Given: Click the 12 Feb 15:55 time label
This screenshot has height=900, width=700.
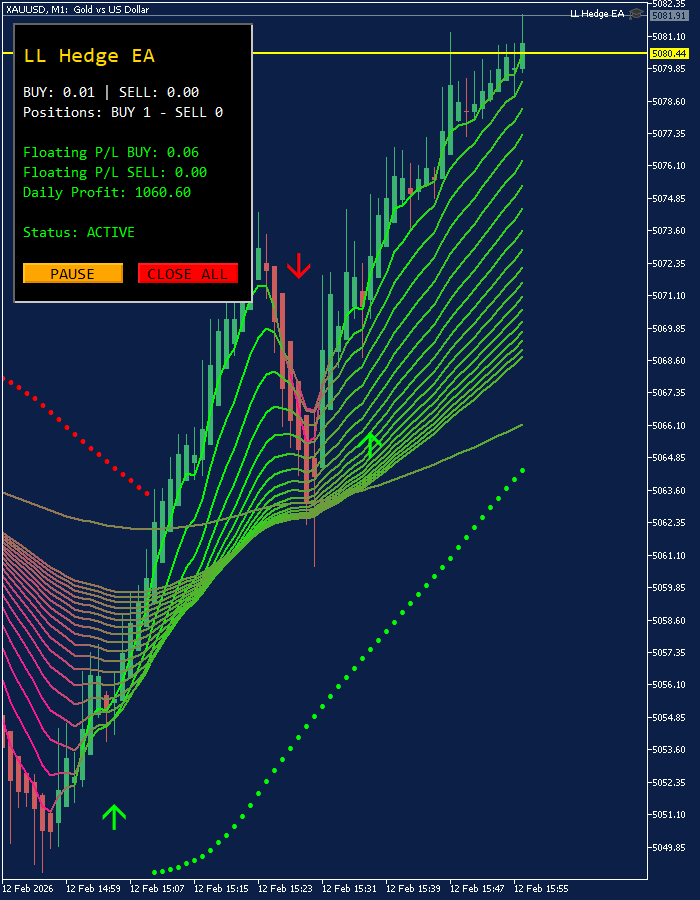Looking at the screenshot, I should (x=540, y=889).
